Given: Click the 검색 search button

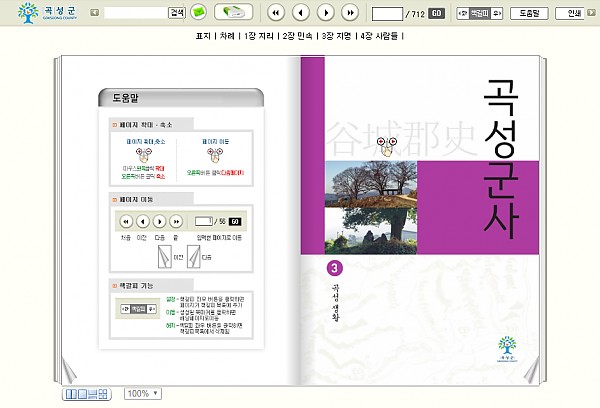Looking at the screenshot, I should point(177,13).
